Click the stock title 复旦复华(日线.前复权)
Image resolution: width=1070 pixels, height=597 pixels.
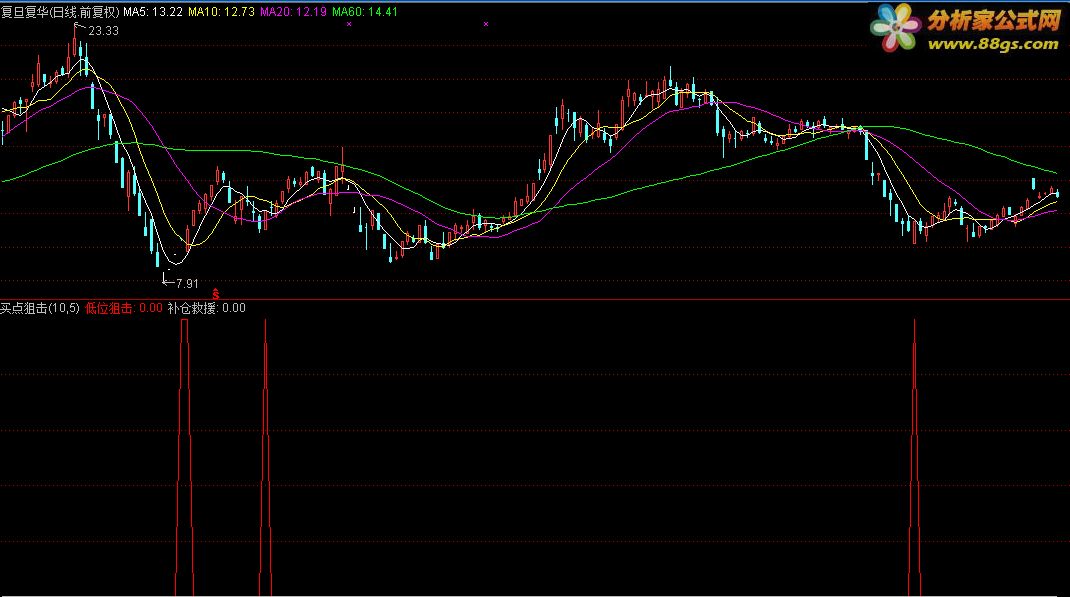click(x=60, y=12)
